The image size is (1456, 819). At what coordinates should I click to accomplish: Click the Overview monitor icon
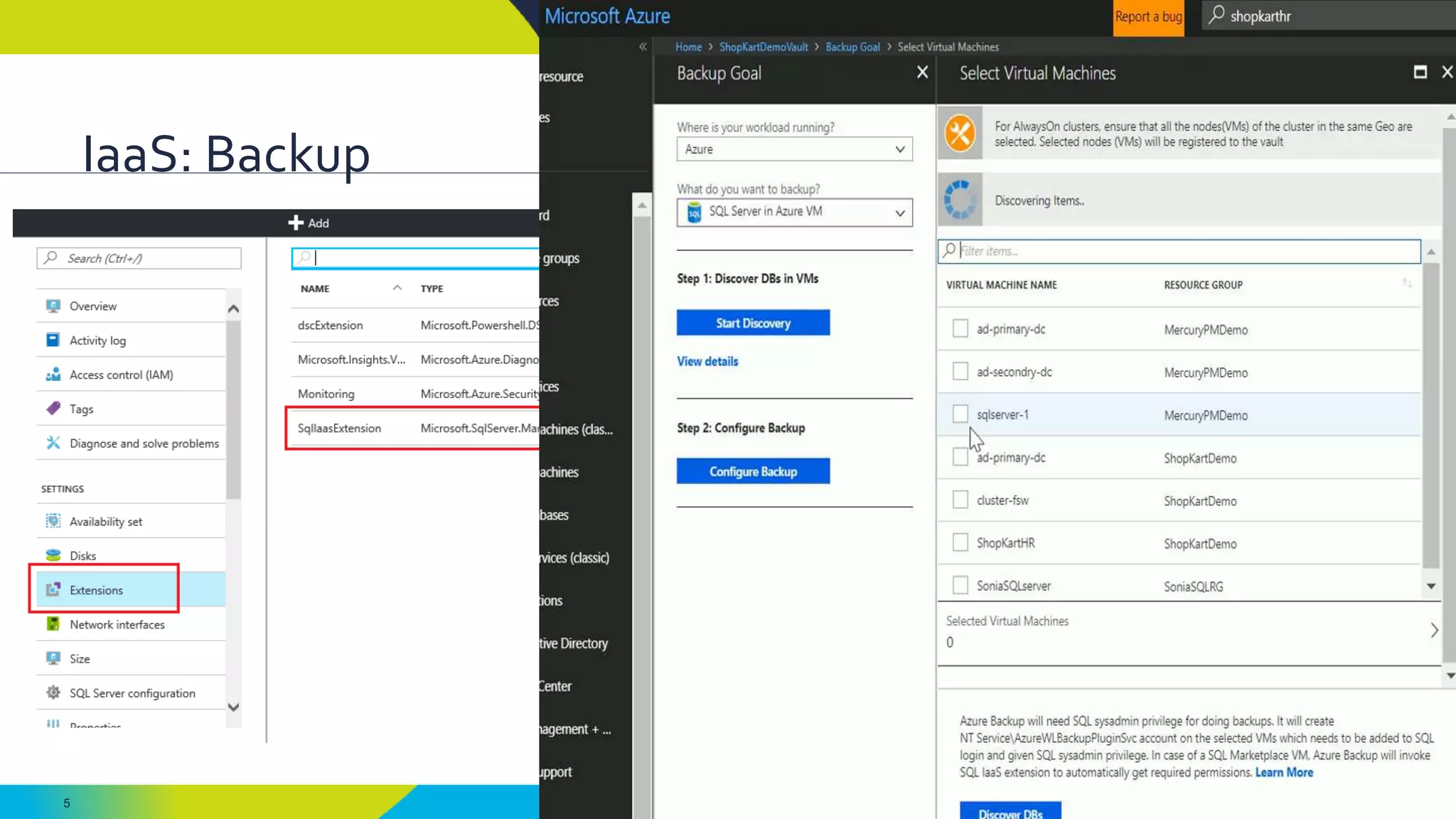53,306
